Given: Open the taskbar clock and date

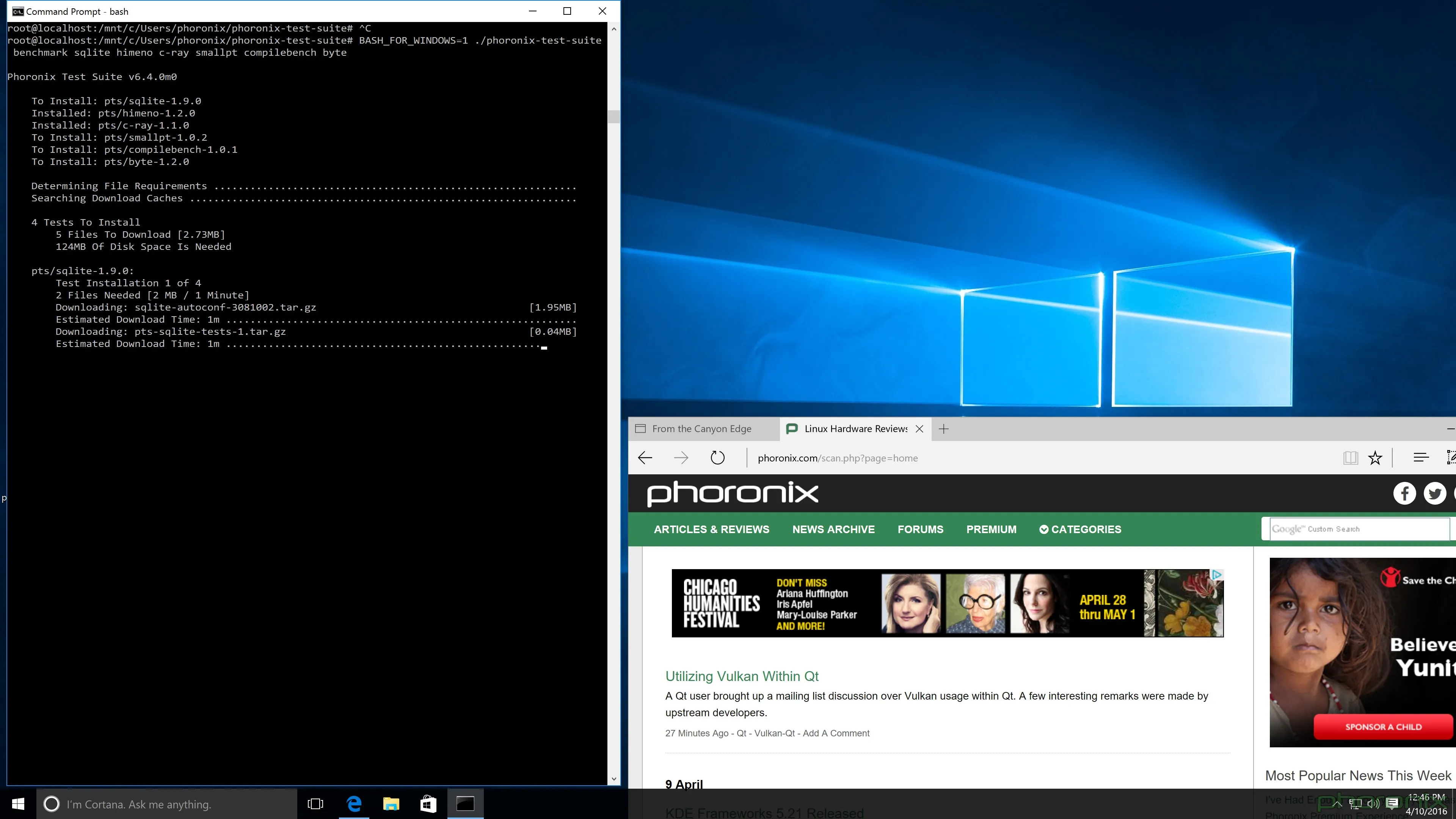Looking at the screenshot, I should [1426, 804].
